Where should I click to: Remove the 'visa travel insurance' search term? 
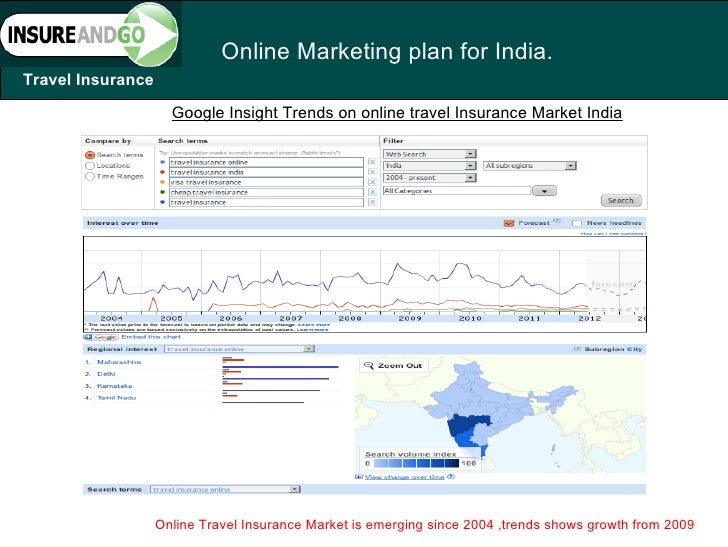point(372,182)
